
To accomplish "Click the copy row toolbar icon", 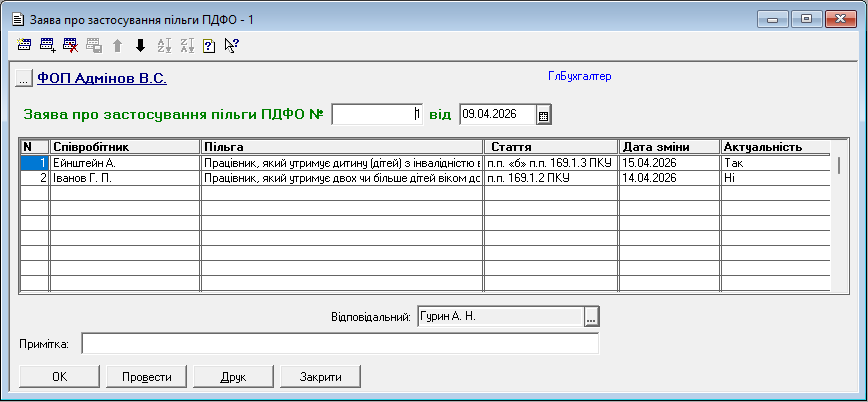I will [x=94, y=45].
